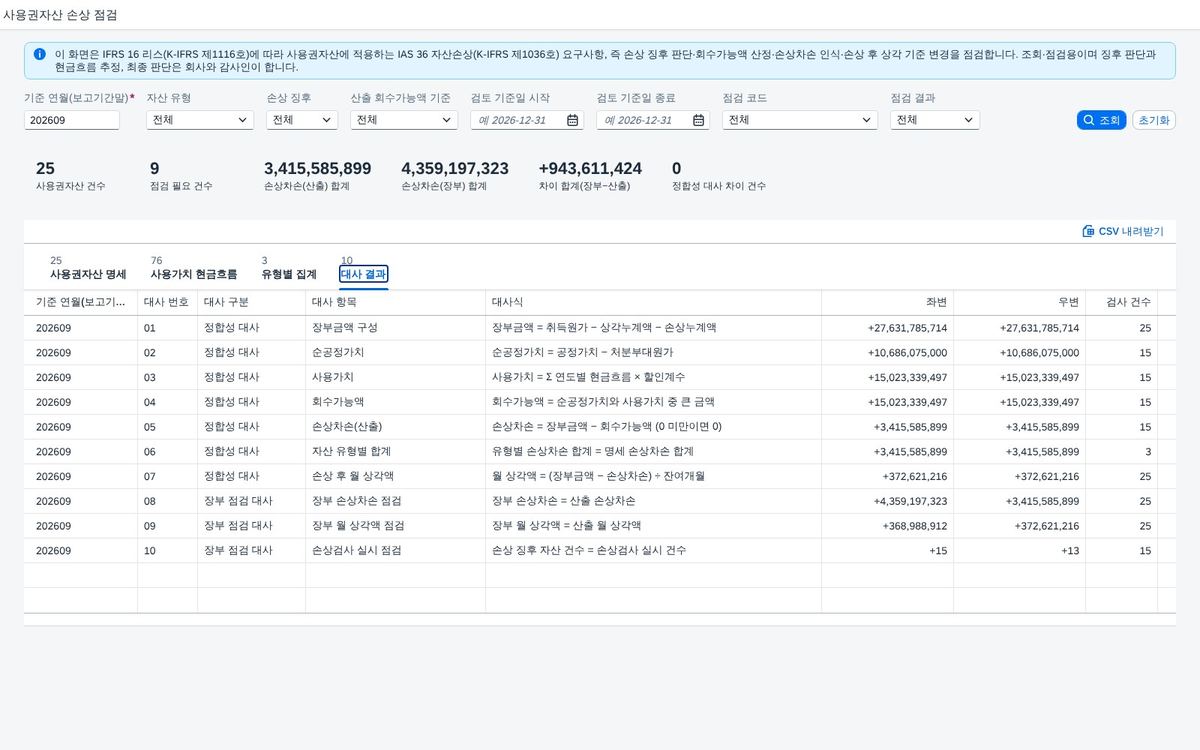Select the 대사 결과 tab

pyautogui.click(x=363, y=274)
